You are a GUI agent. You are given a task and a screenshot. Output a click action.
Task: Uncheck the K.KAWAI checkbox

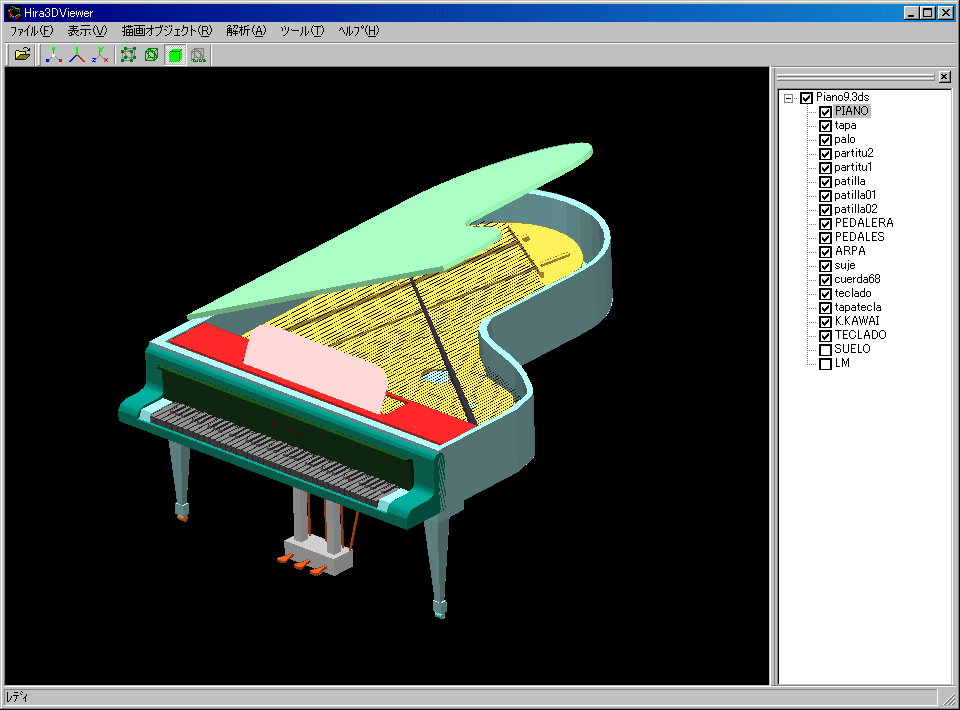(x=825, y=321)
